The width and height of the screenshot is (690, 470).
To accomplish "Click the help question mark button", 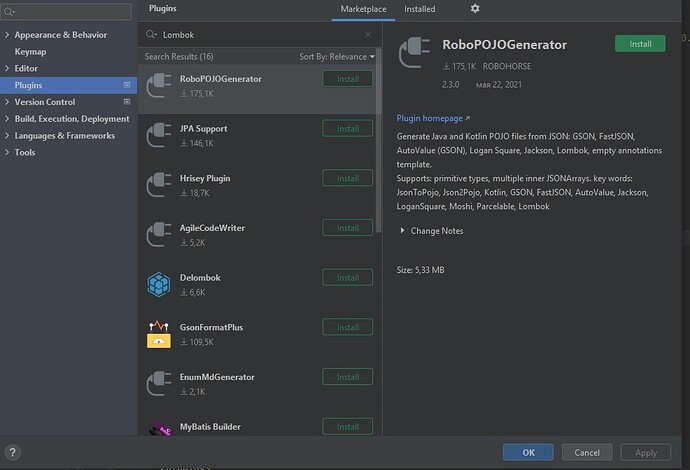I will tap(12, 452).
